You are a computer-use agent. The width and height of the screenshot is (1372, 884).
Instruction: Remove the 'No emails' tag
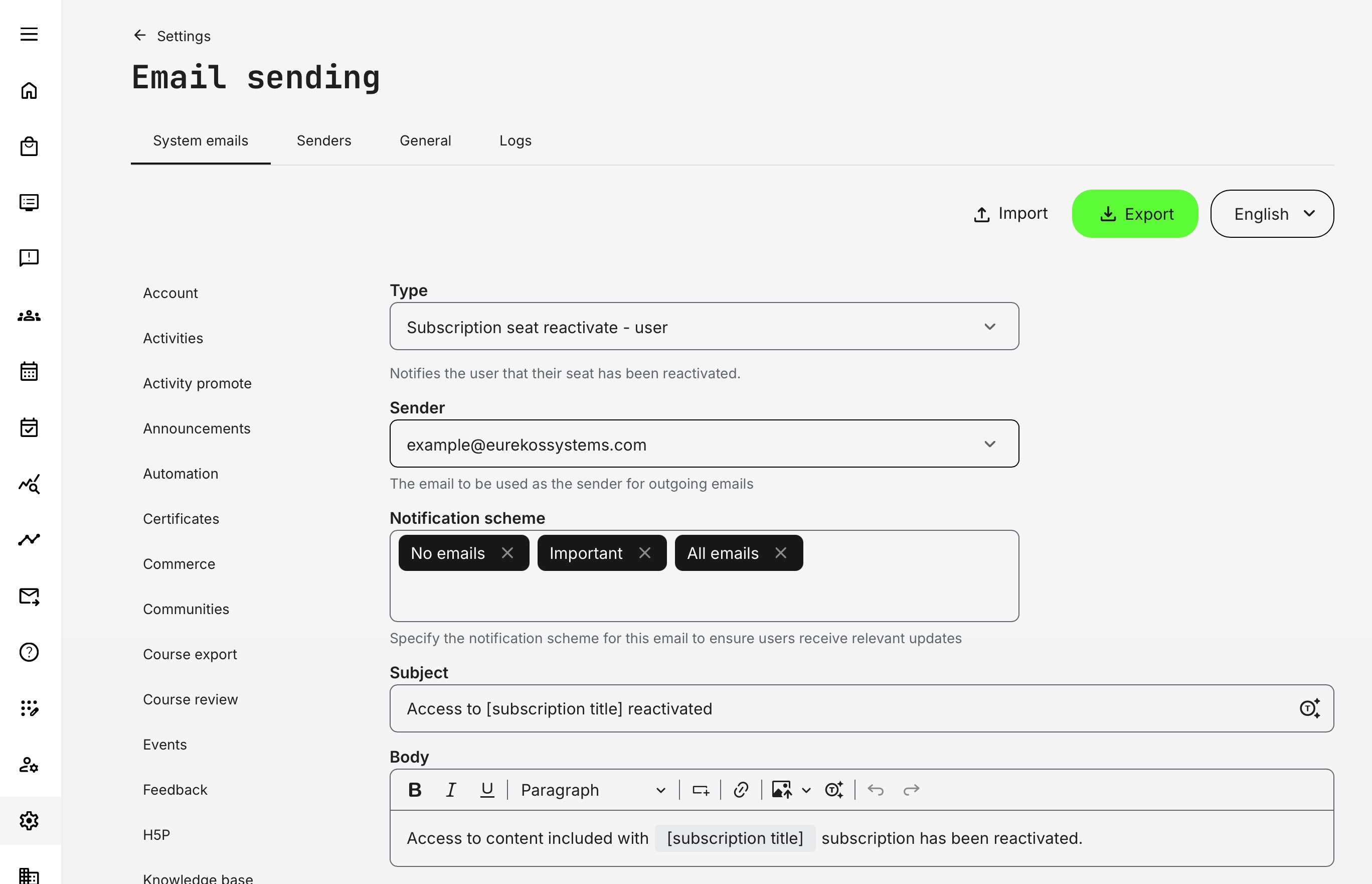tap(507, 553)
